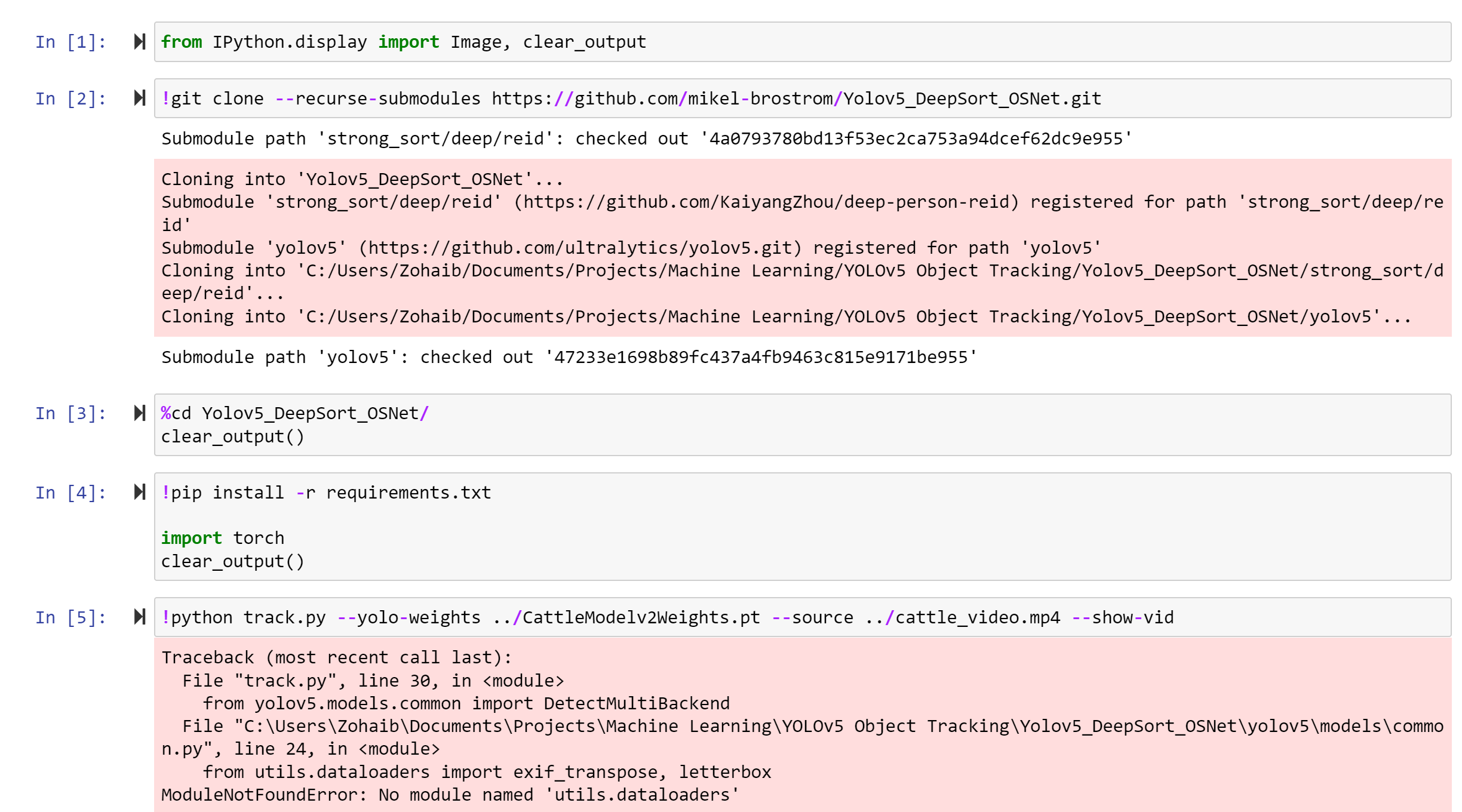Viewport: 1462px width, 812px height.
Task: Click the 'Cloning into Yolov5_DeepSort_OSNet' stderr output
Action: [x=361, y=179]
